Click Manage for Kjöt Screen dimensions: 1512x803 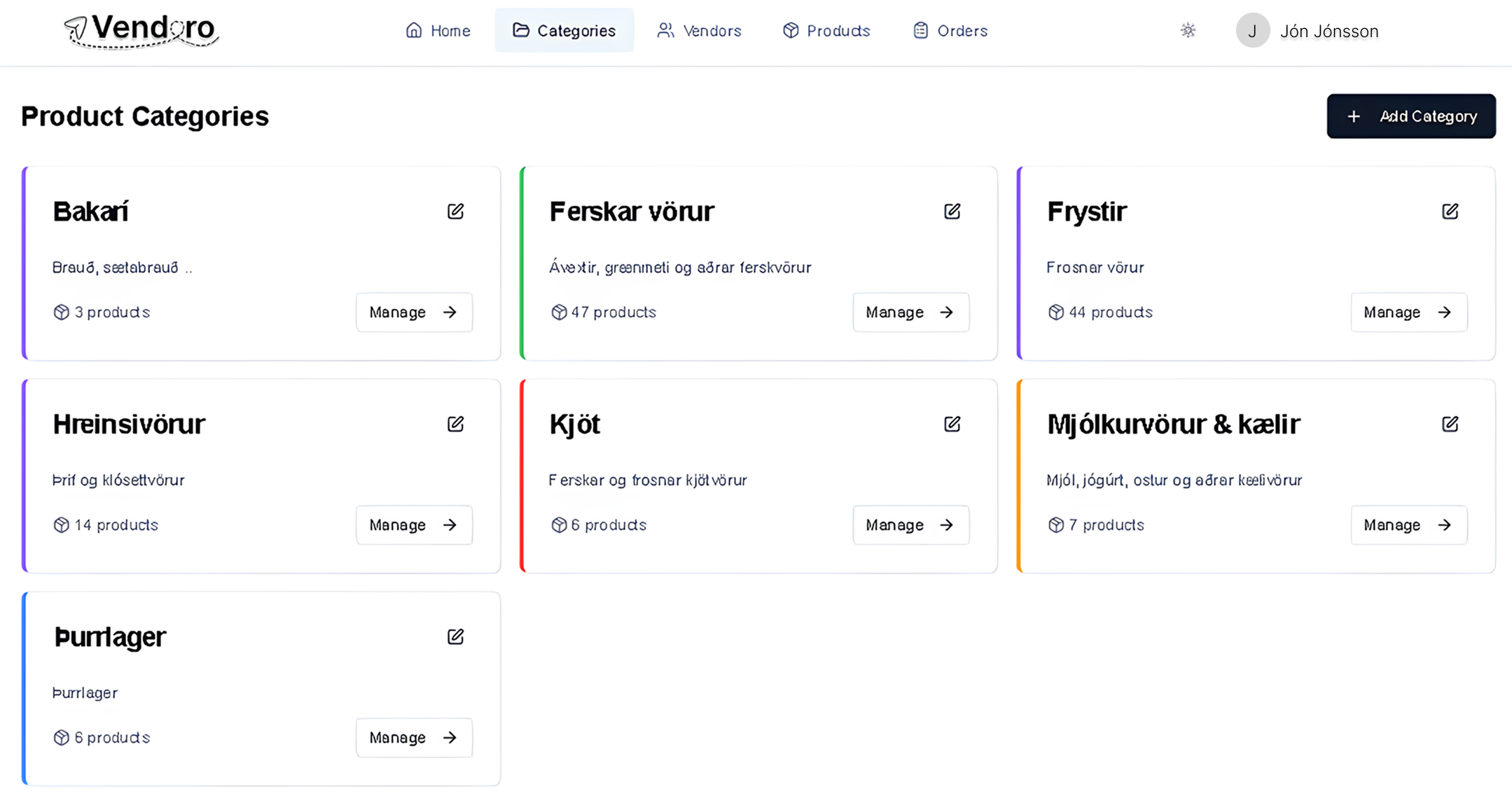[x=910, y=525]
